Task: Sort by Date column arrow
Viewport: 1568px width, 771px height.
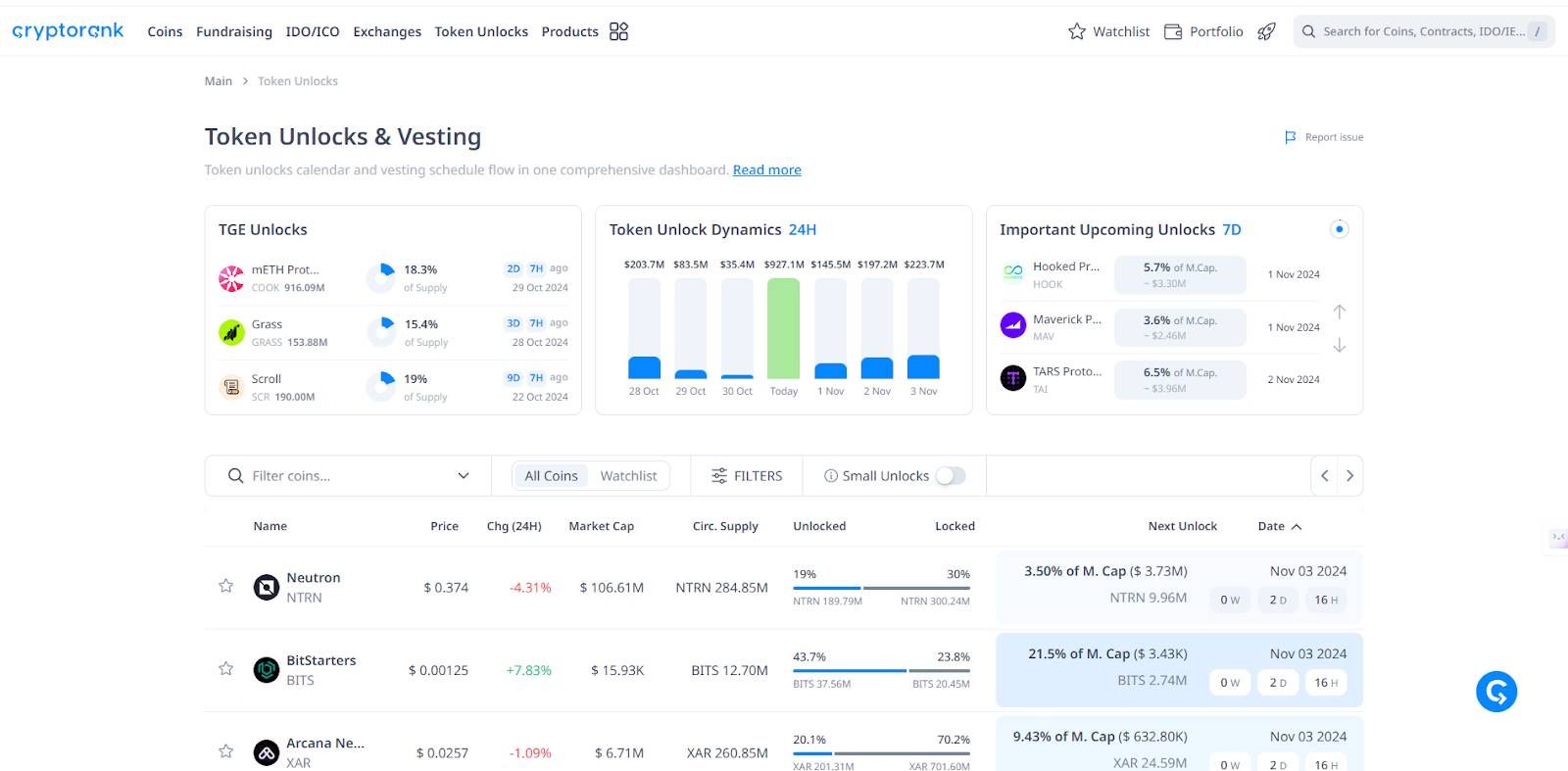Action: [x=1297, y=527]
